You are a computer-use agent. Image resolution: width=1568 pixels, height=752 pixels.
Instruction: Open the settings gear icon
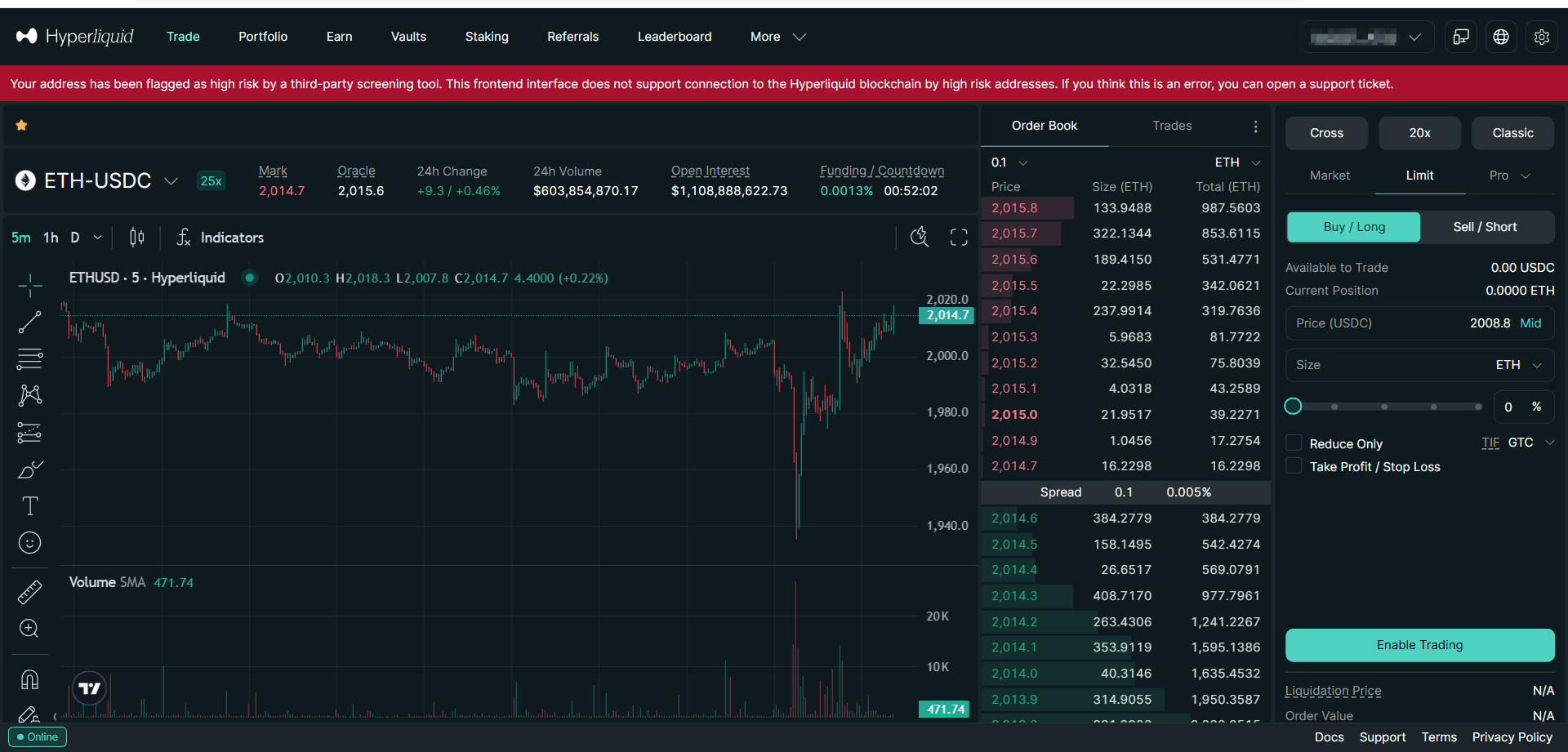pyautogui.click(x=1542, y=37)
